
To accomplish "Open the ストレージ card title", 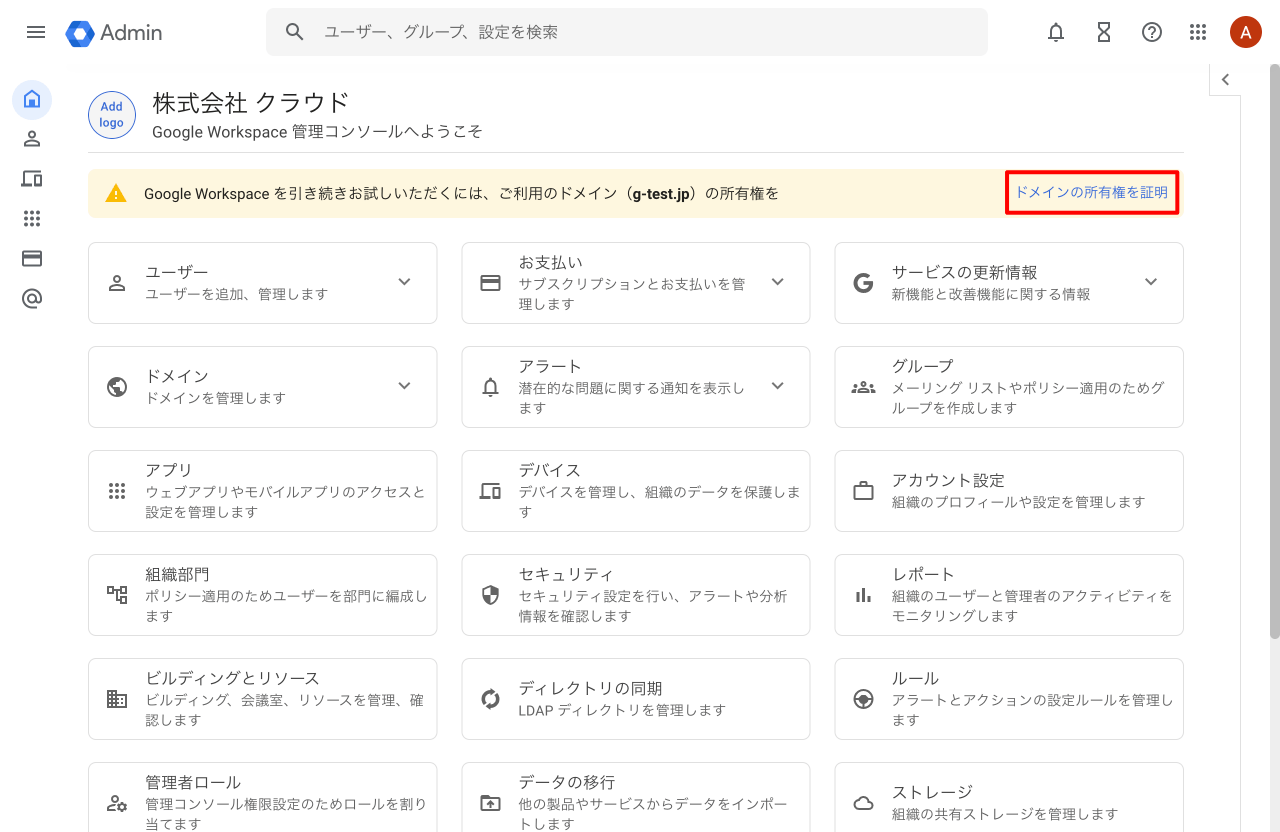I will tap(932, 792).
